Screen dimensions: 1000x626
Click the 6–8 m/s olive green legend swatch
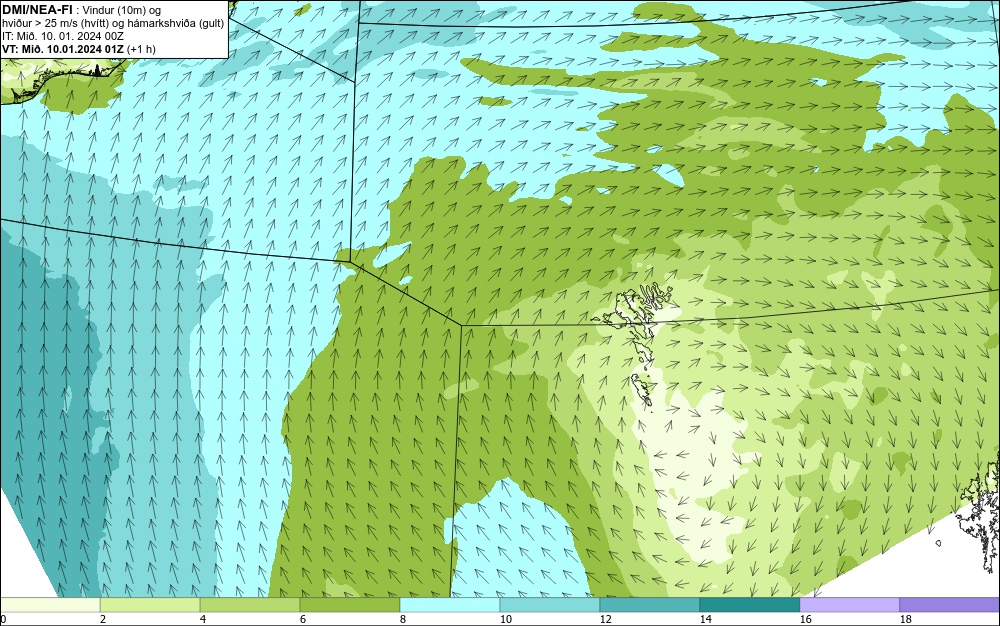(350, 605)
